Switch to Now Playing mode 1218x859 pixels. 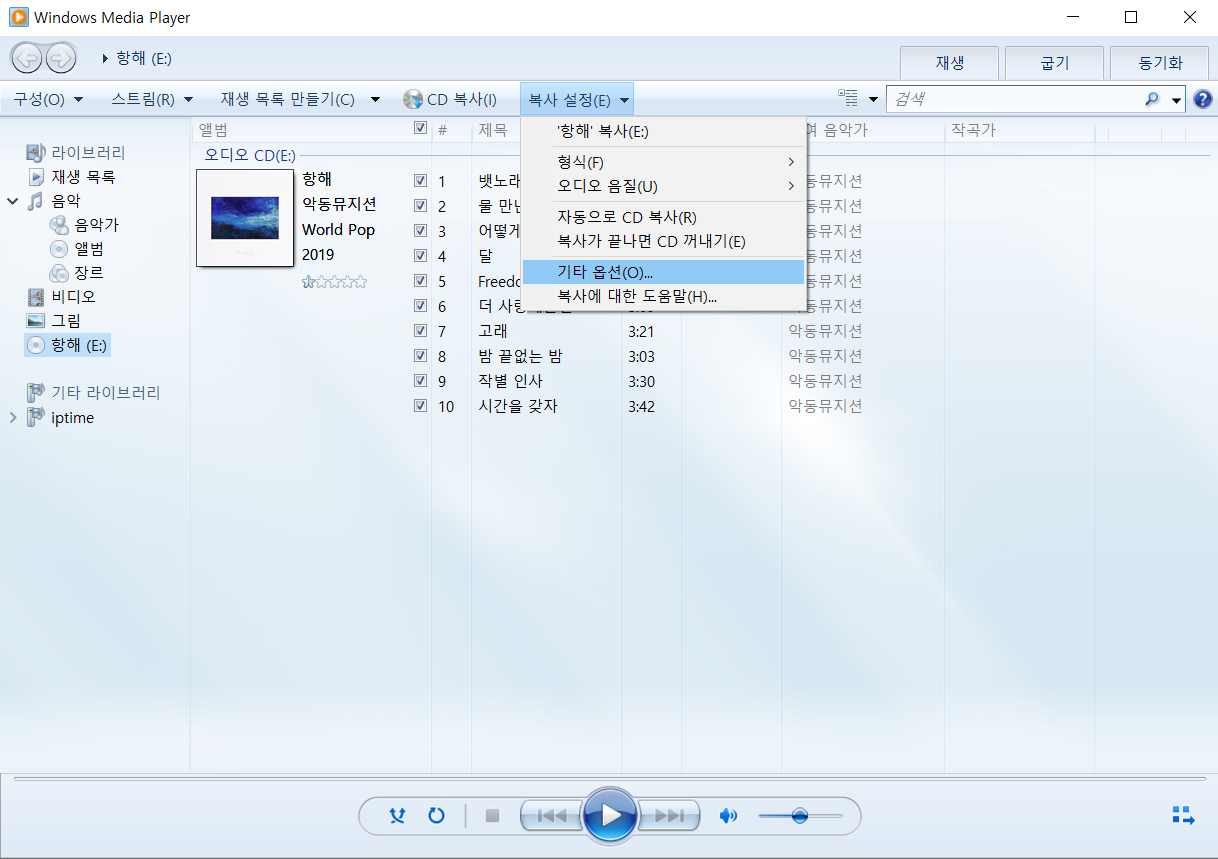click(x=1183, y=815)
